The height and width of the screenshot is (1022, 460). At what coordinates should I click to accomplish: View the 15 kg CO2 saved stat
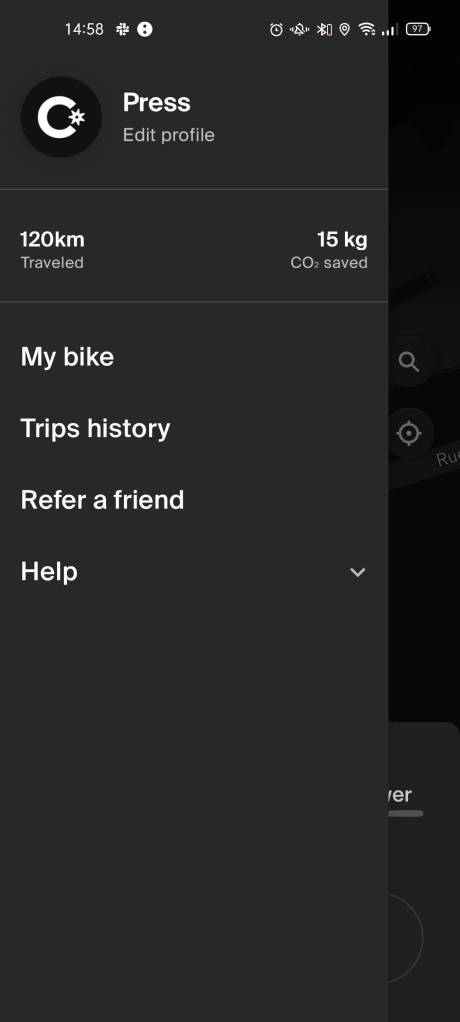pos(329,250)
